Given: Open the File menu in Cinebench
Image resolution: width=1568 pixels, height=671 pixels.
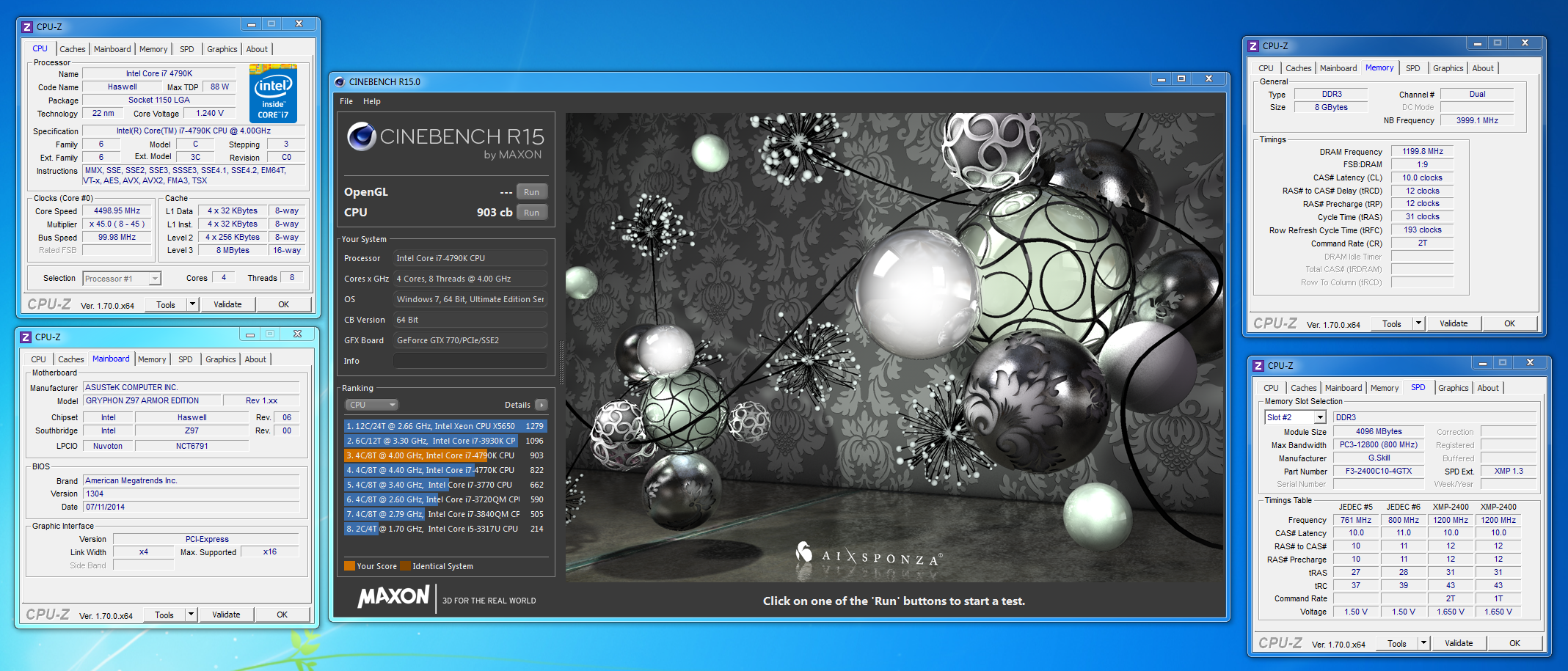Looking at the screenshot, I should pyautogui.click(x=346, y=101).
